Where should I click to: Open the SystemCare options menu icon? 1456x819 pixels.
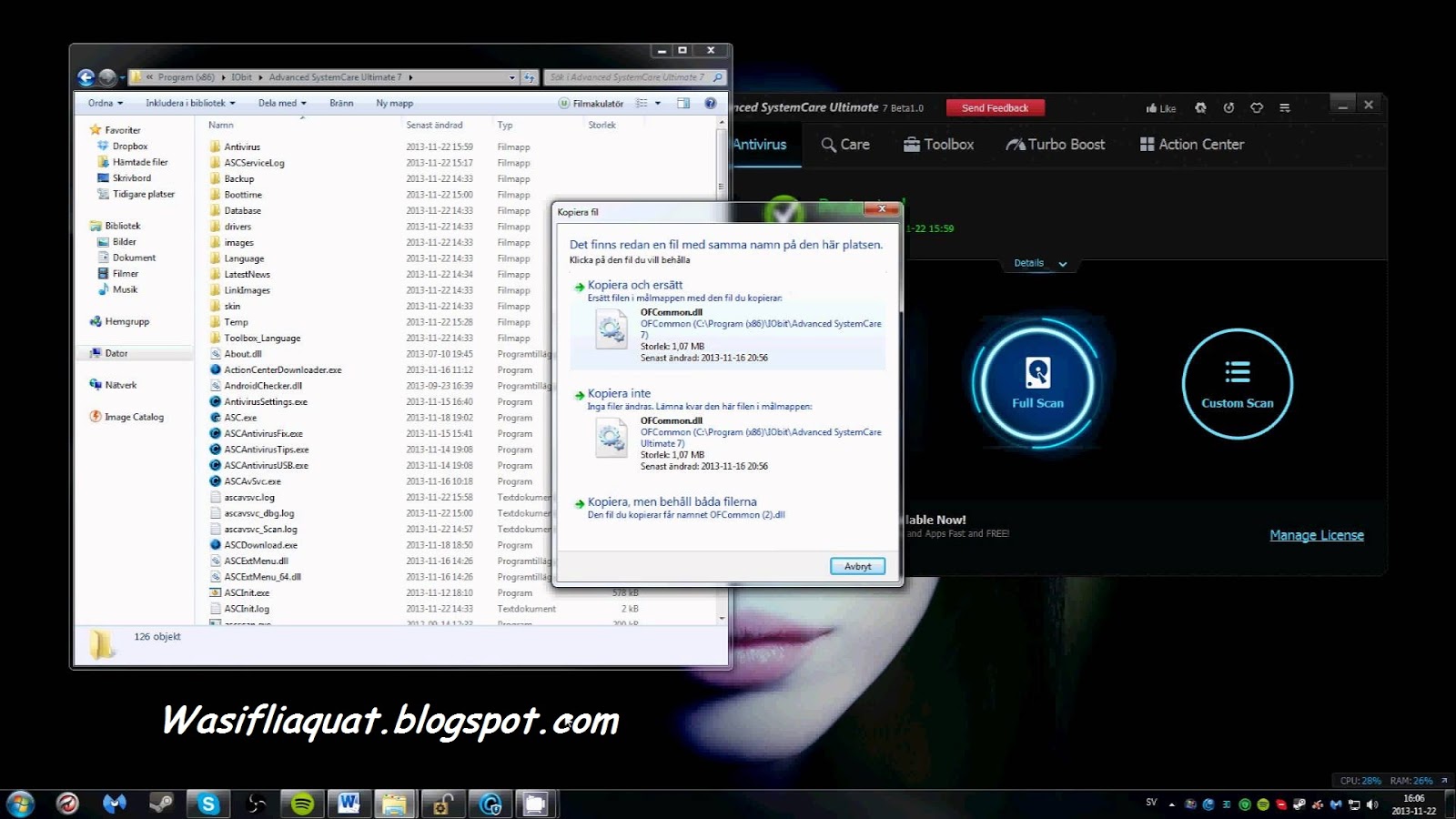pyautogui.click(x=1285, y=107)
